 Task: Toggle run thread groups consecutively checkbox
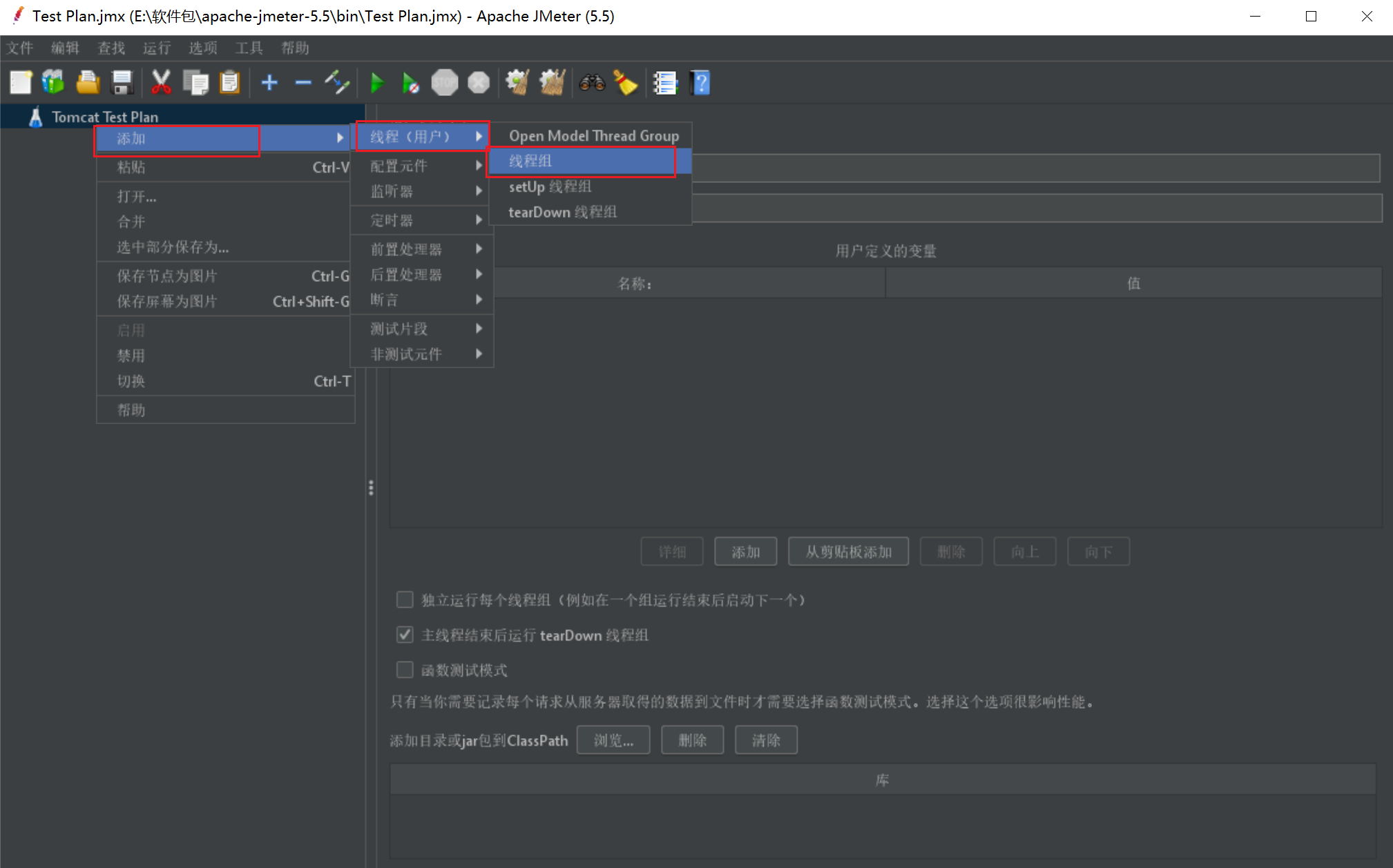click(405, 599)
